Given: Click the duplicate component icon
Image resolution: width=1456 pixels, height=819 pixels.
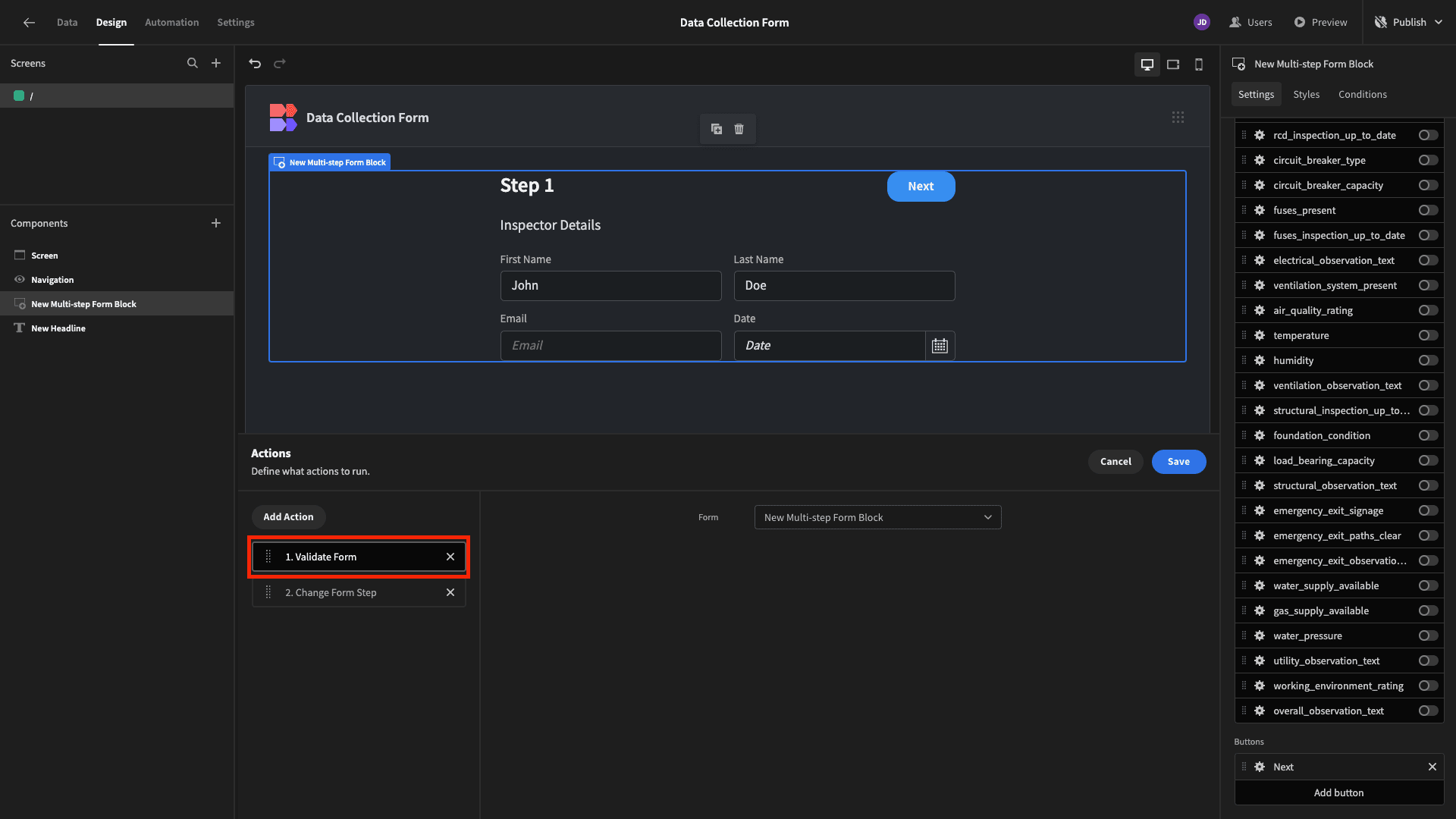Looking at the screenshot, I should tap(716, 129).
